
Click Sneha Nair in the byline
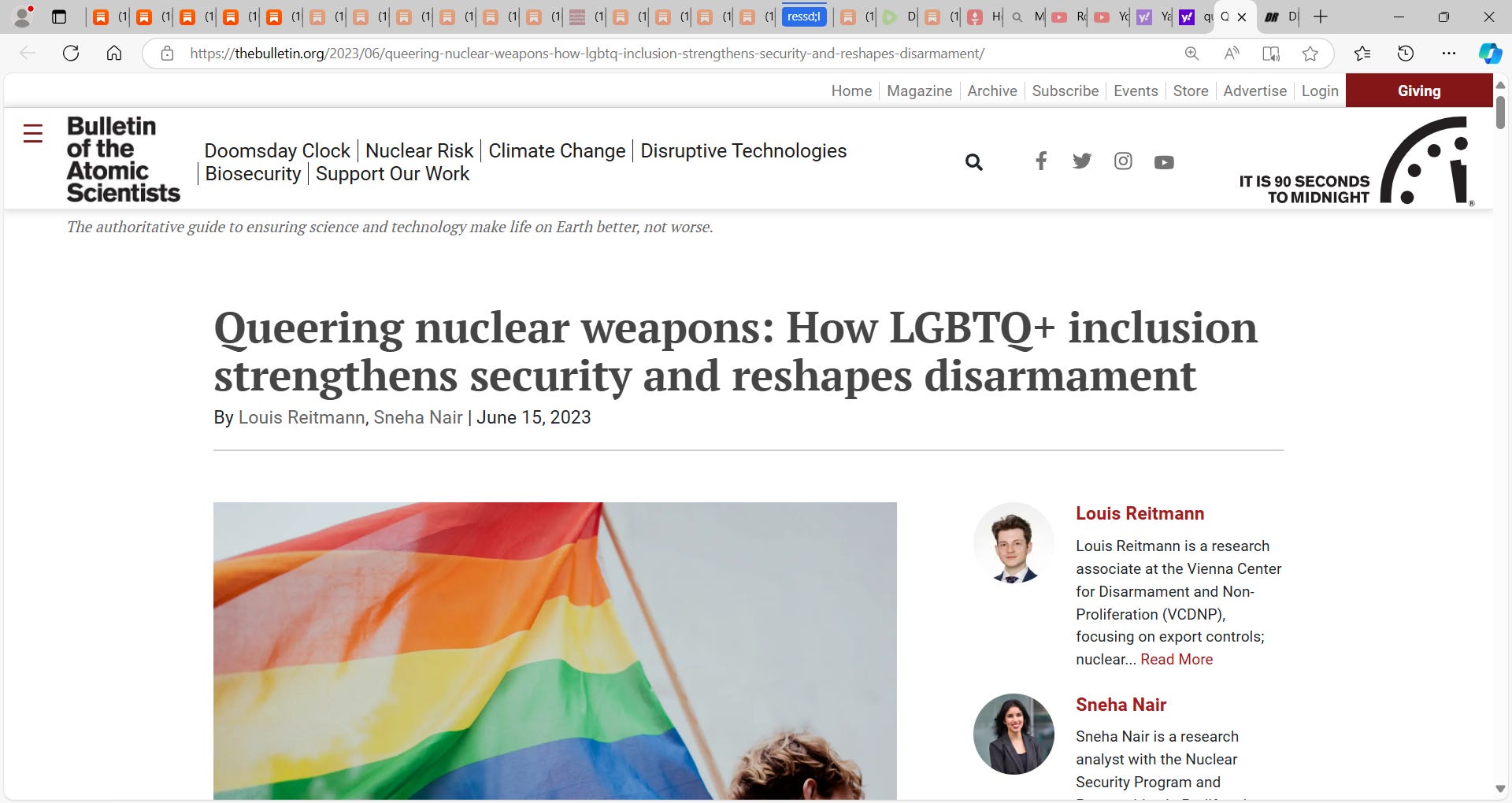pyautogui.click(x=418, y=417)
